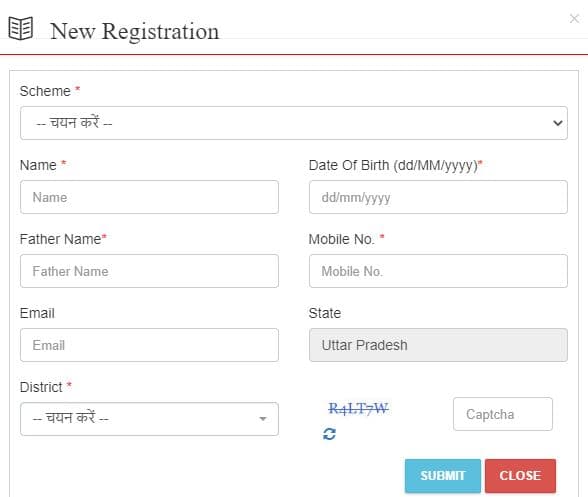The height and width of the screenshot is (497, 588).
Task: Click the captcha refresh icon
Action: (329, 434)
